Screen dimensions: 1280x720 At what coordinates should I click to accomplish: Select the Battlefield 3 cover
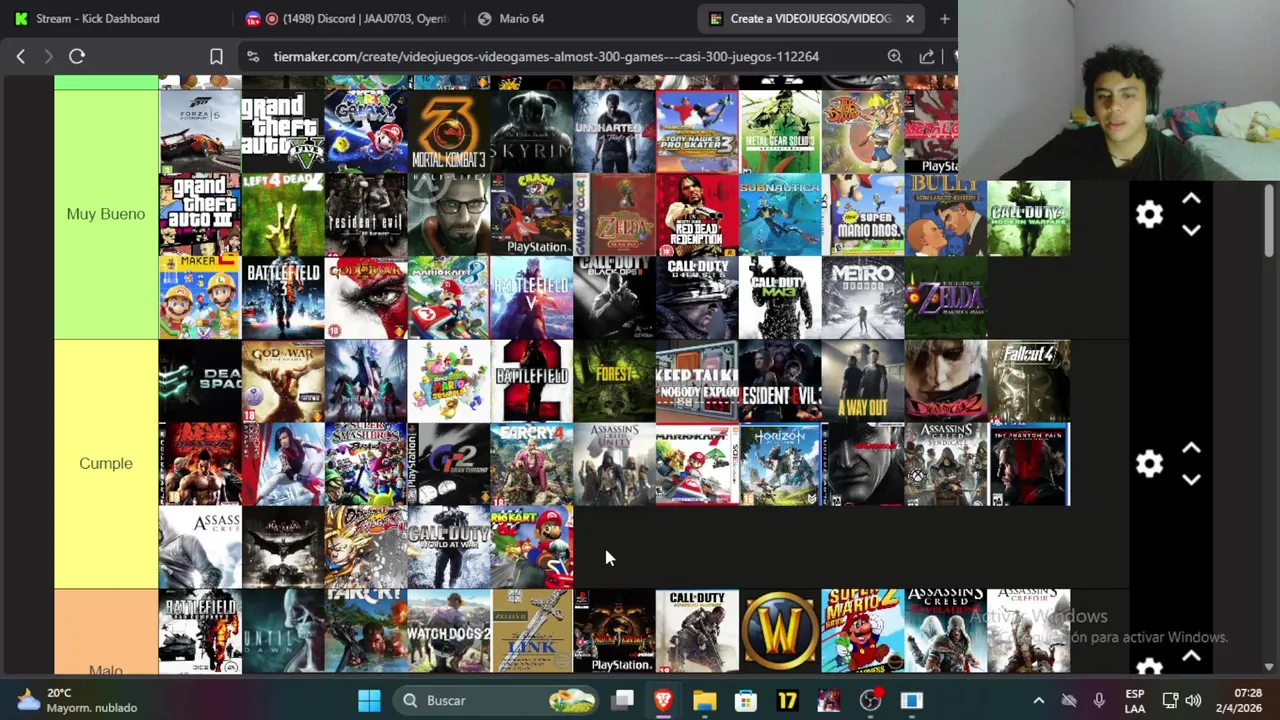click(x=283, y=298)
